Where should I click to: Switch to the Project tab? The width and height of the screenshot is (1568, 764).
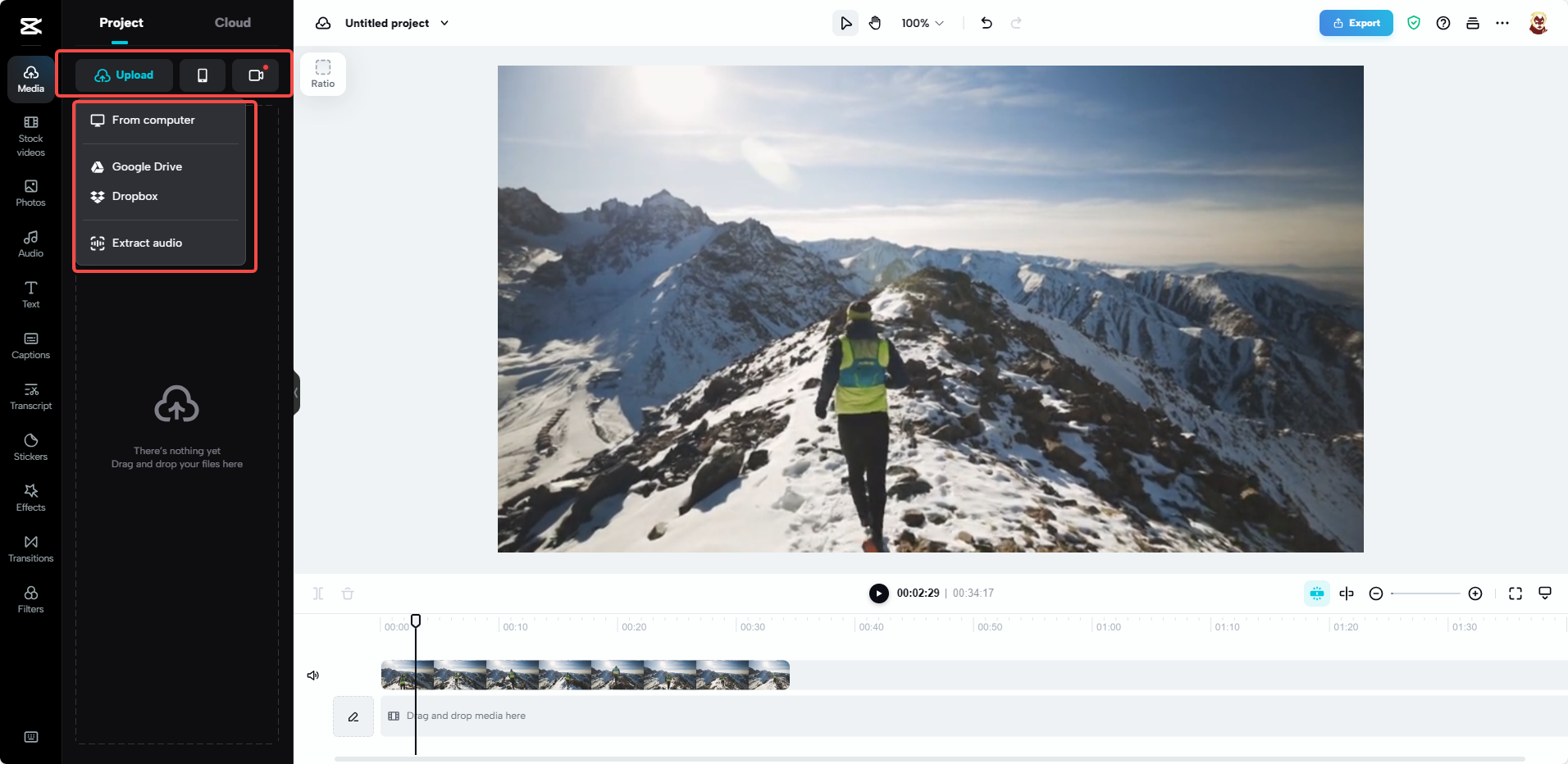tap(121, 23)
